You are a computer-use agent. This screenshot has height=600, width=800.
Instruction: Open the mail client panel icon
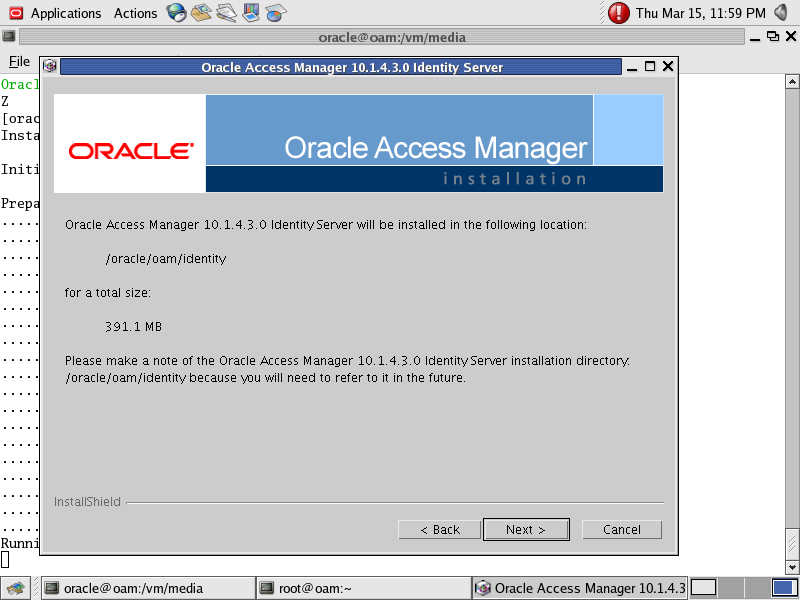pos(201,13)
